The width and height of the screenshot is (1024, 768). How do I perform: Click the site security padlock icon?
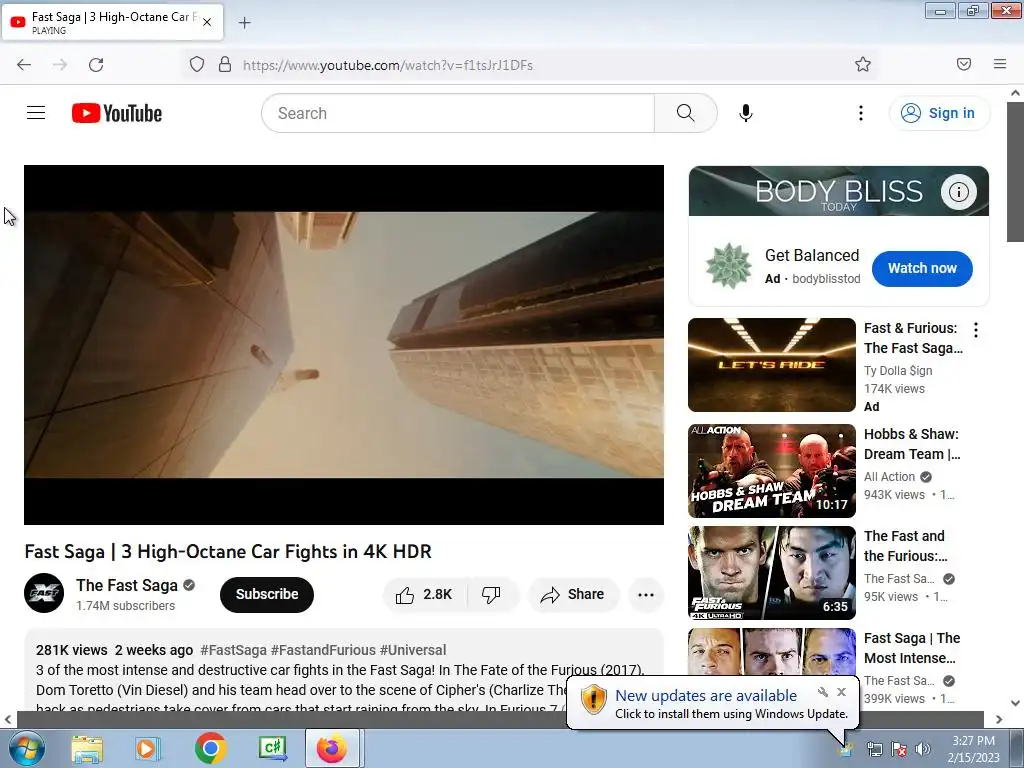(x=225, y=64)
